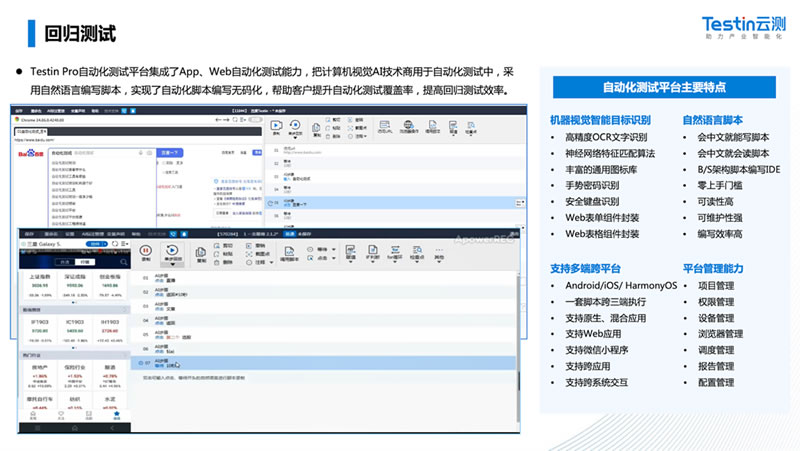Image resolution: width=800 pixels, height=451 pixels.
Task: Select highlighted step 07 in lower window
Action: 323,363
